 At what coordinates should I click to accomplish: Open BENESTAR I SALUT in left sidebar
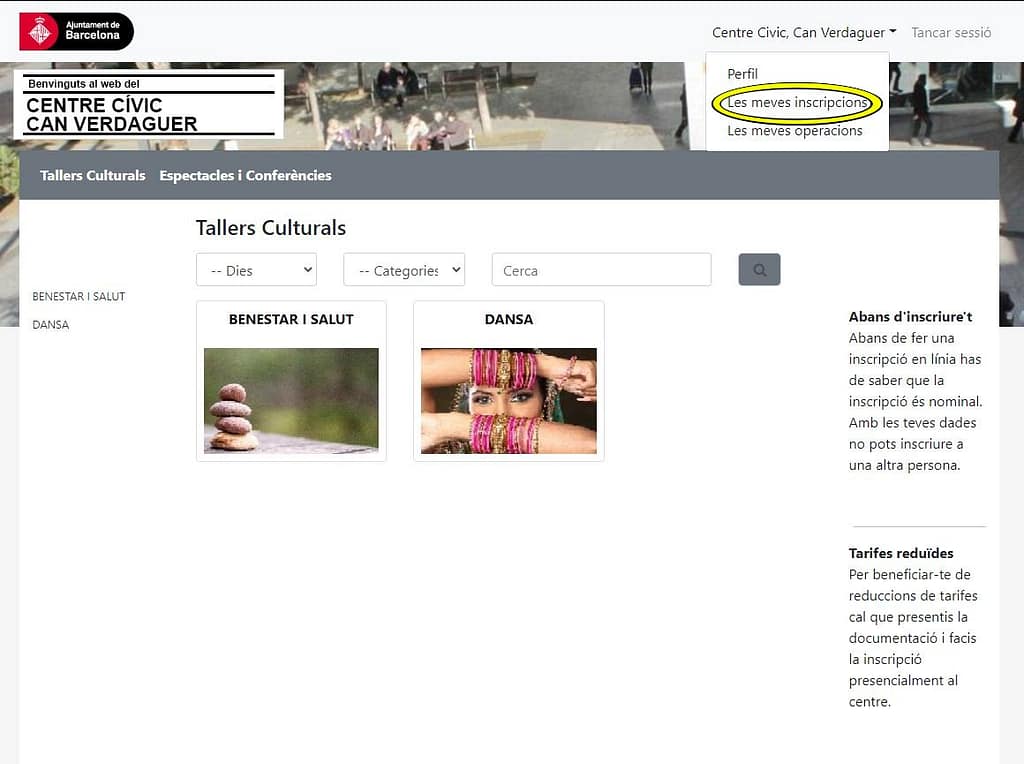[x=79, y=297]
